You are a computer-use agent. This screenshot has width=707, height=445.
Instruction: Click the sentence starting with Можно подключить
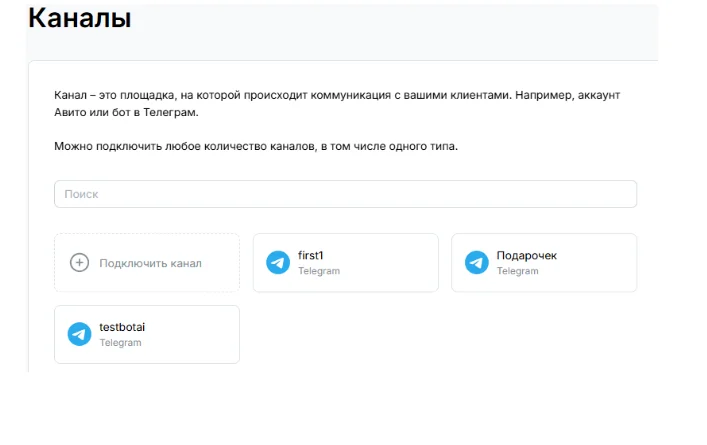[x=255, y=147]
